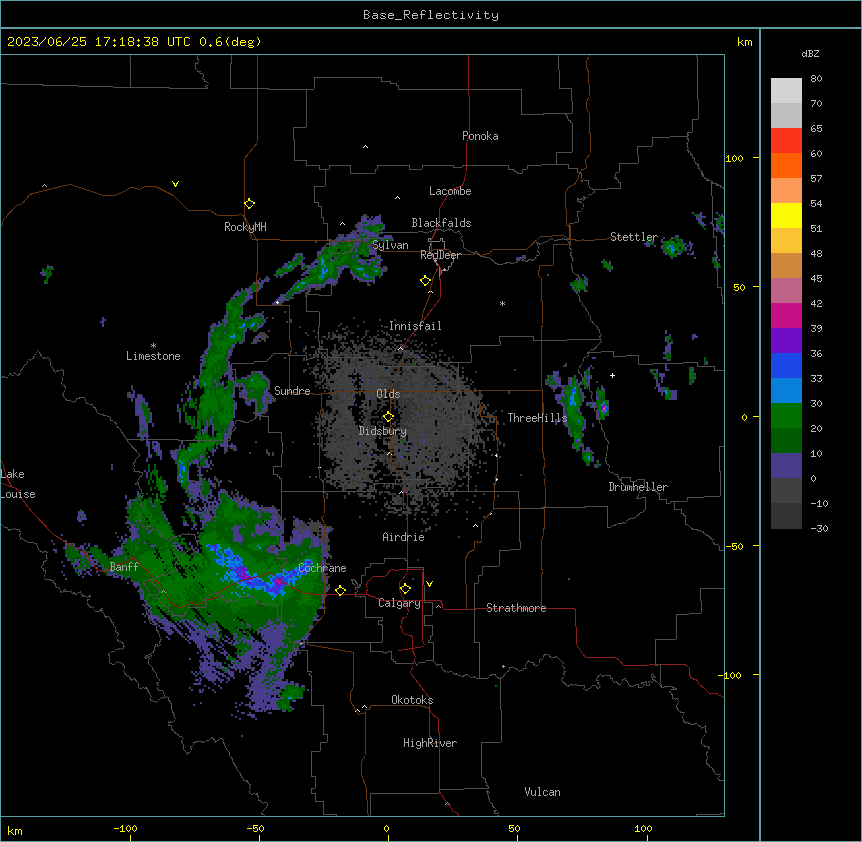The width and height of the screenshot is (862, 842).
Task: Select the Lake Louise label
Action: 18,484
